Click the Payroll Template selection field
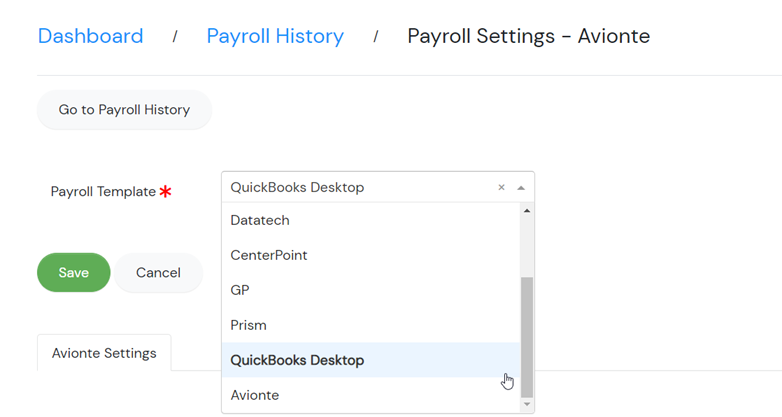782x417 pixels. (x=378, y=188)
